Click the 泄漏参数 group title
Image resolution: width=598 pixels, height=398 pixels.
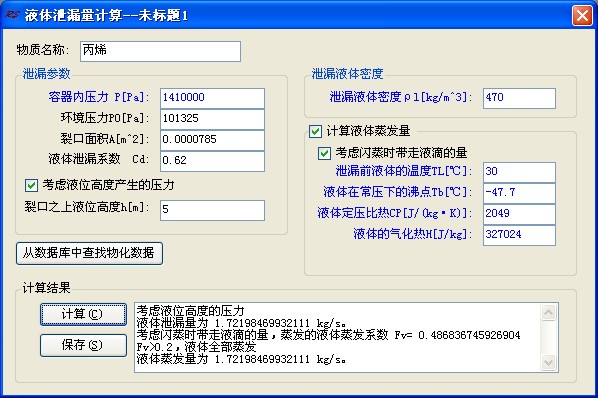(47, 74)
